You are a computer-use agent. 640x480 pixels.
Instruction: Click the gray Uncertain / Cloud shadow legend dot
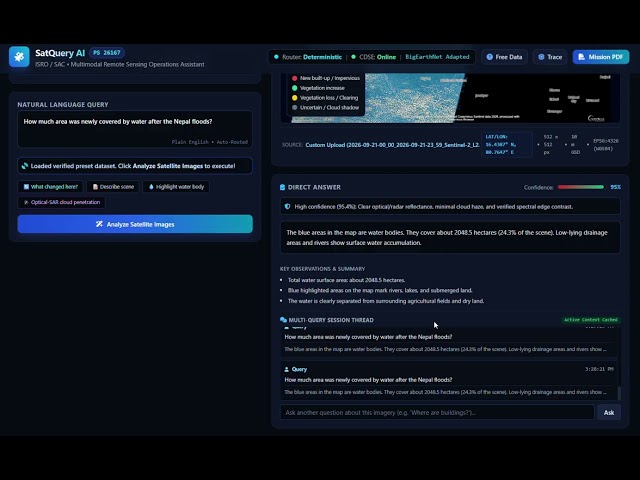tap(294, 107)
